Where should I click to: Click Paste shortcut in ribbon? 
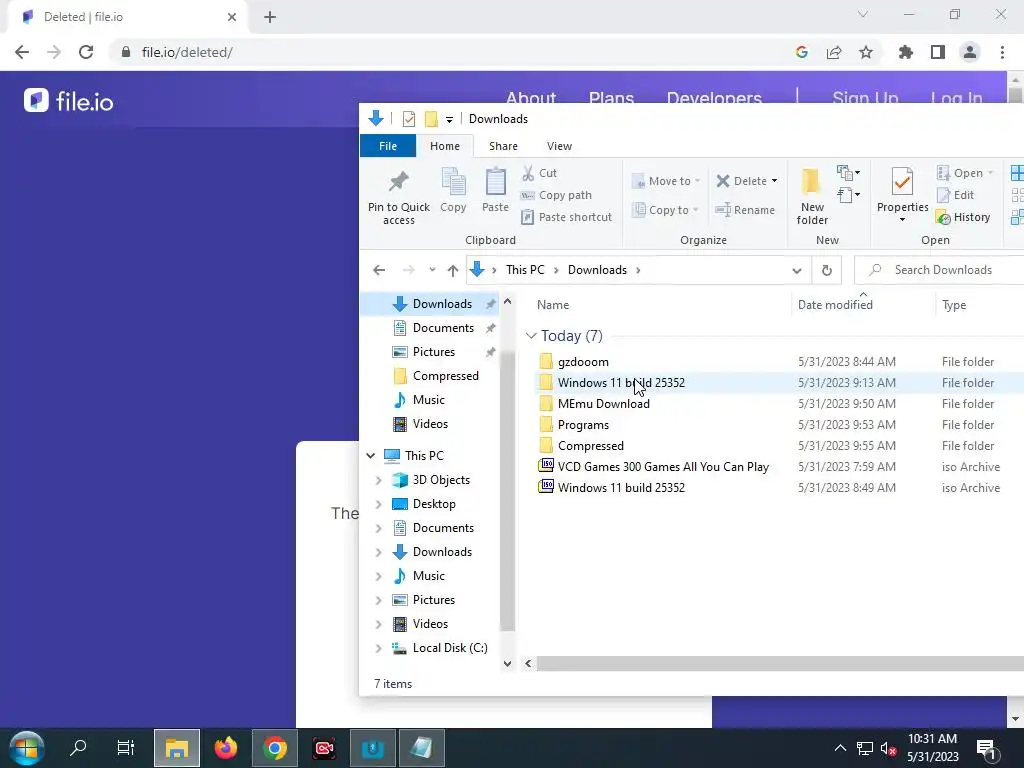(567, 217)
